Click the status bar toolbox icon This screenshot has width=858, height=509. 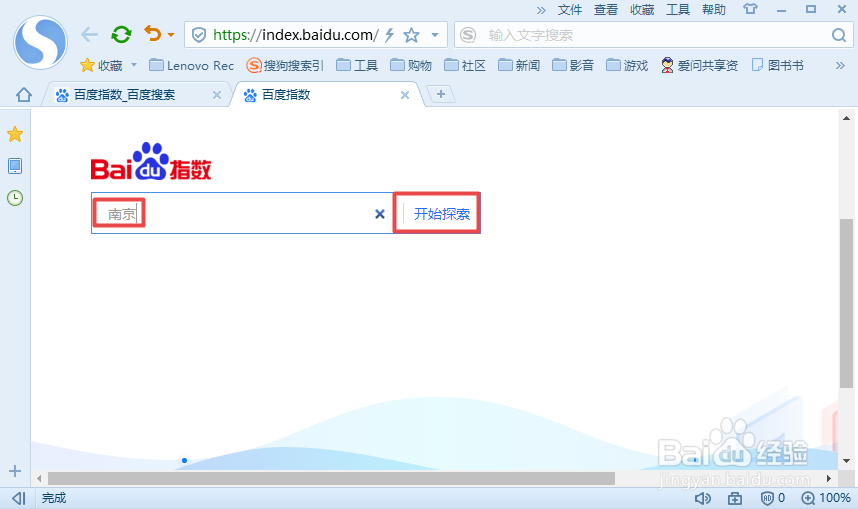pyautogui.click(x=735, y=498)
